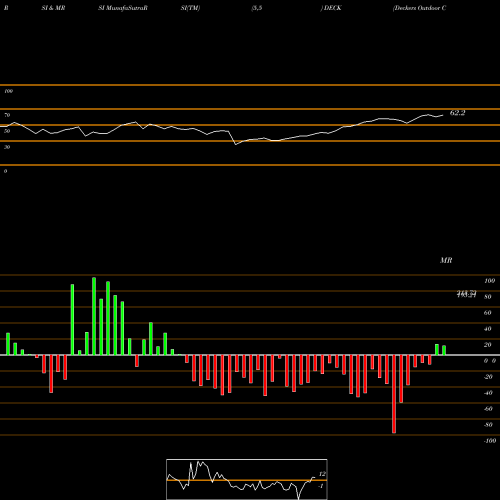Viewport: 500px width, 500px height.
Task: Click the MR indicator title
Action: coord(446,260)
